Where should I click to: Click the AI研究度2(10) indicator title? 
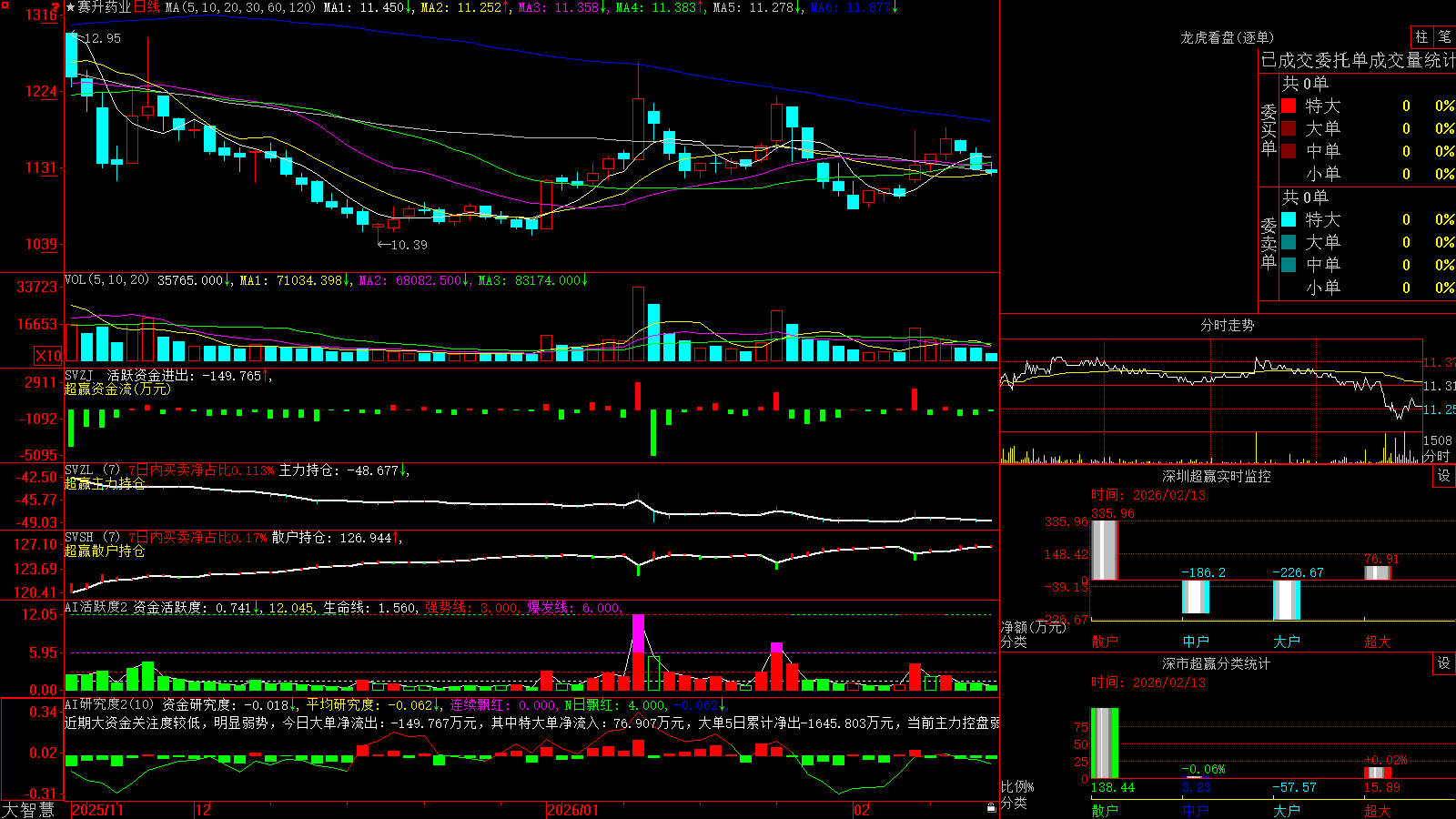tap(110, 704)
